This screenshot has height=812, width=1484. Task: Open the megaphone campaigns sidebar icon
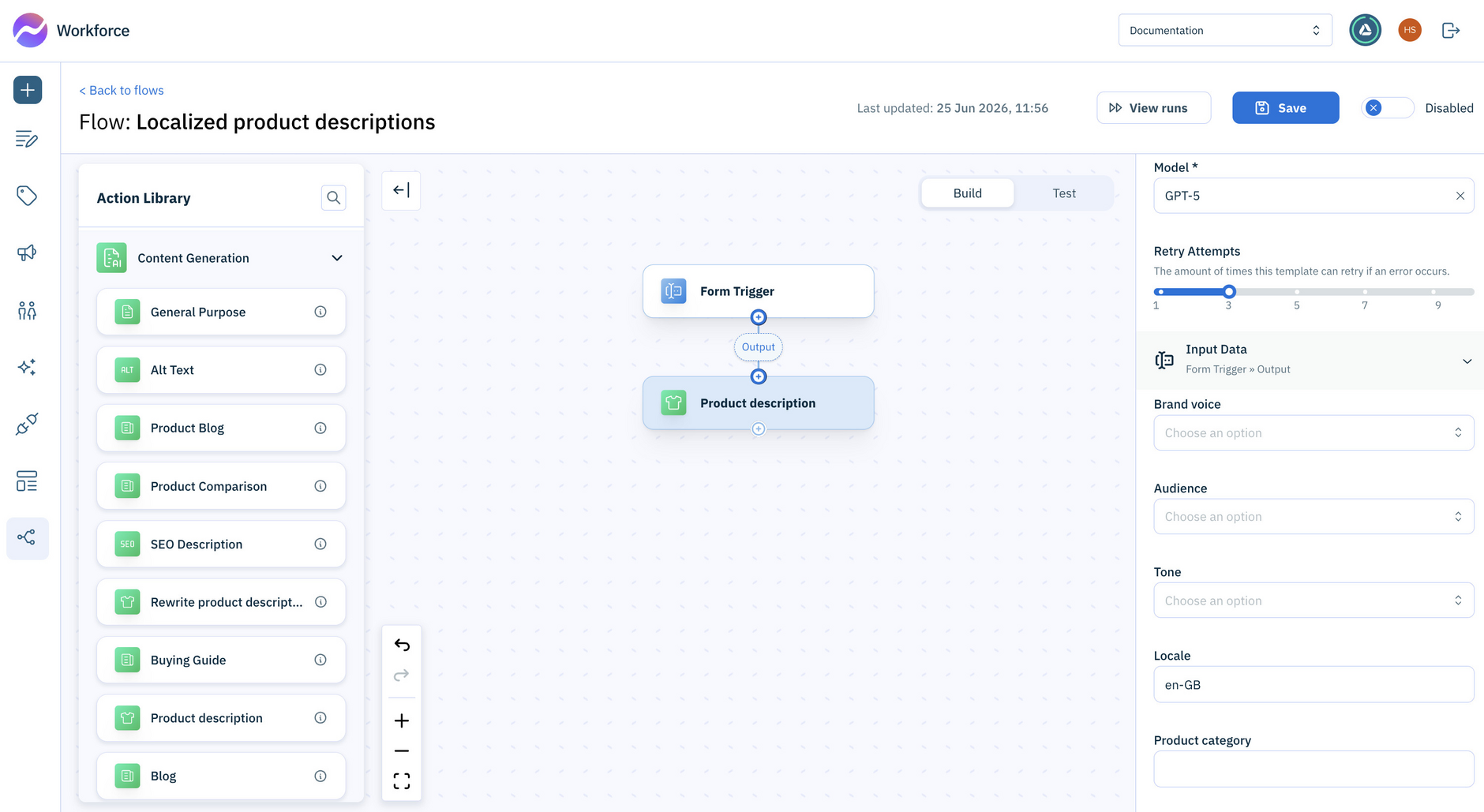coord(27,253)
